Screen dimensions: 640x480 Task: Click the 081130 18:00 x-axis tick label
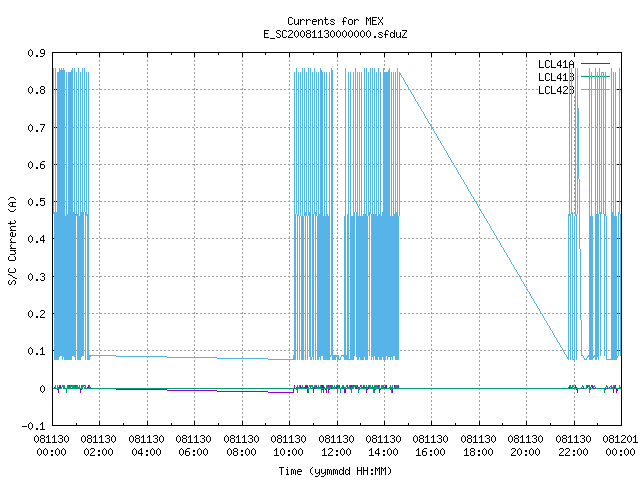[478, 446]
